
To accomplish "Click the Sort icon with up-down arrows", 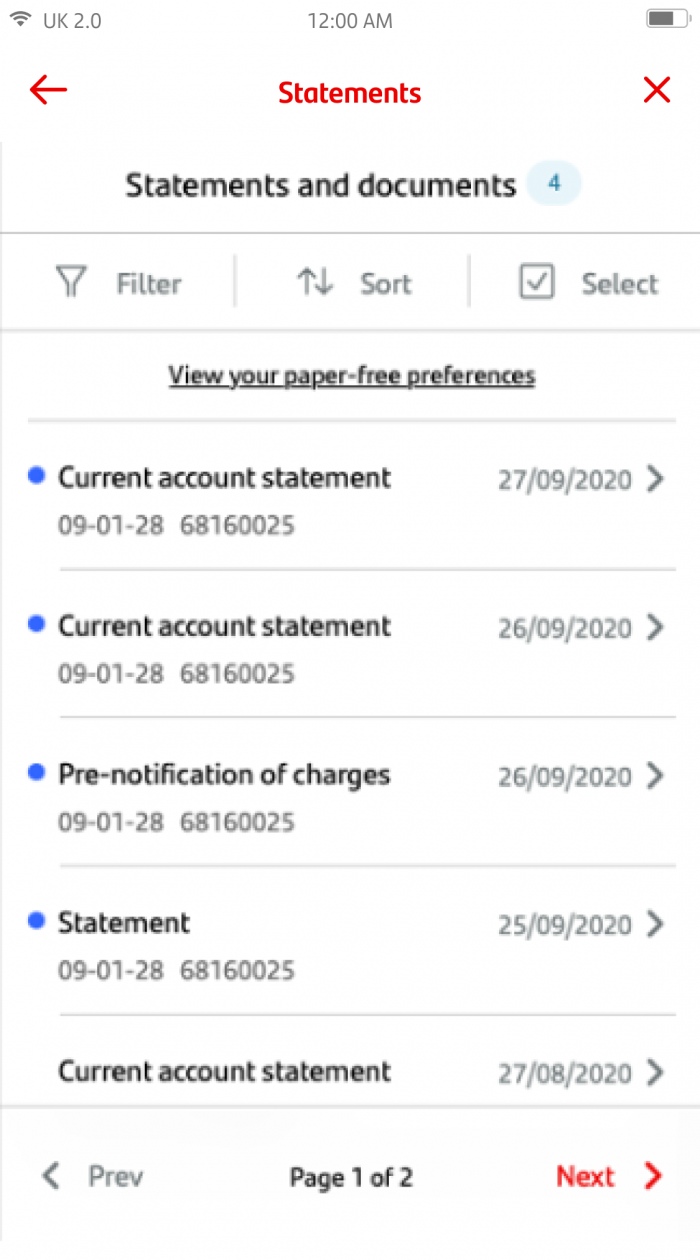I will (314, 282).
